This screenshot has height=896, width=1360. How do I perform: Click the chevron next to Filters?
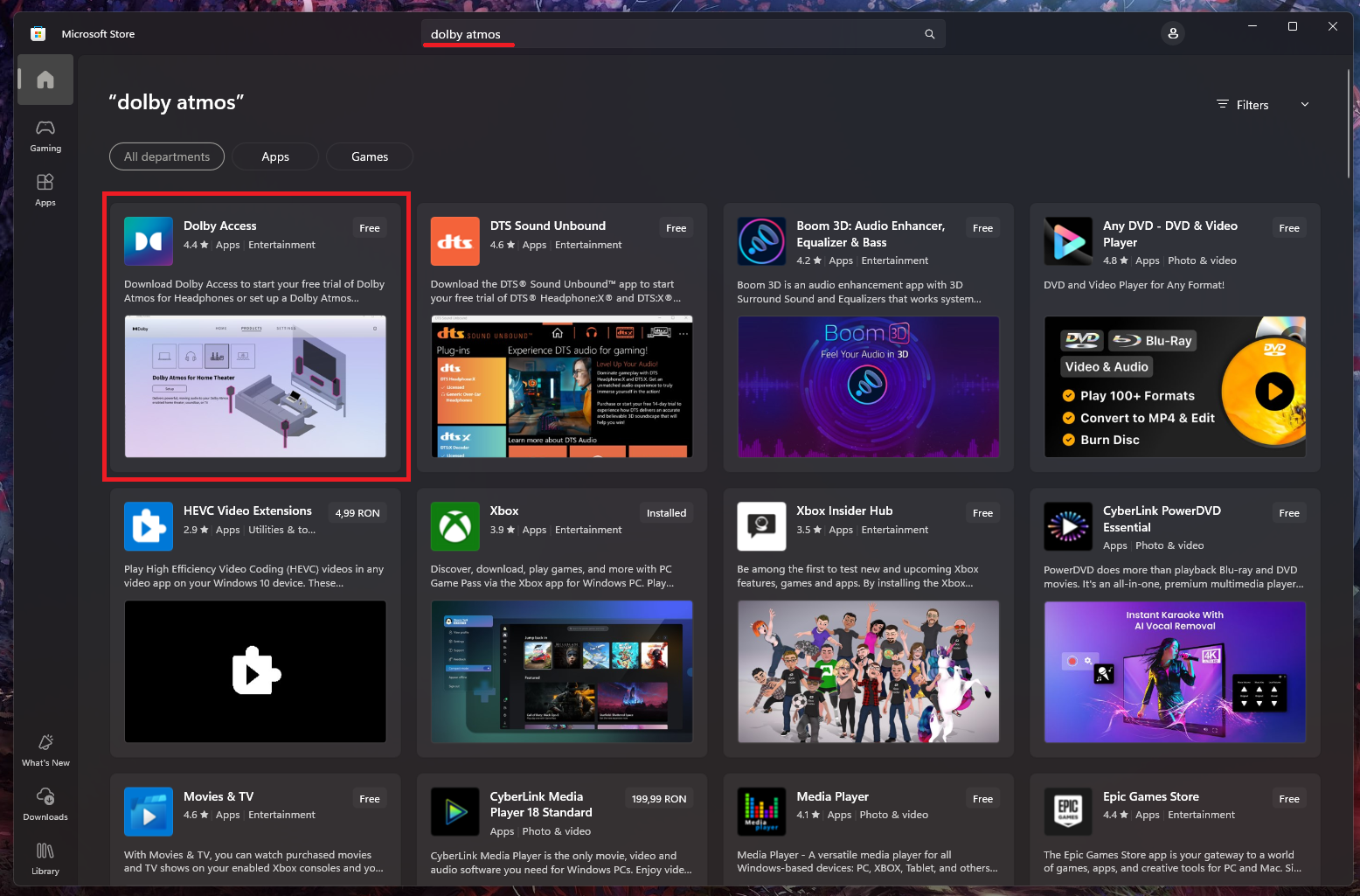click(1305, 105)
